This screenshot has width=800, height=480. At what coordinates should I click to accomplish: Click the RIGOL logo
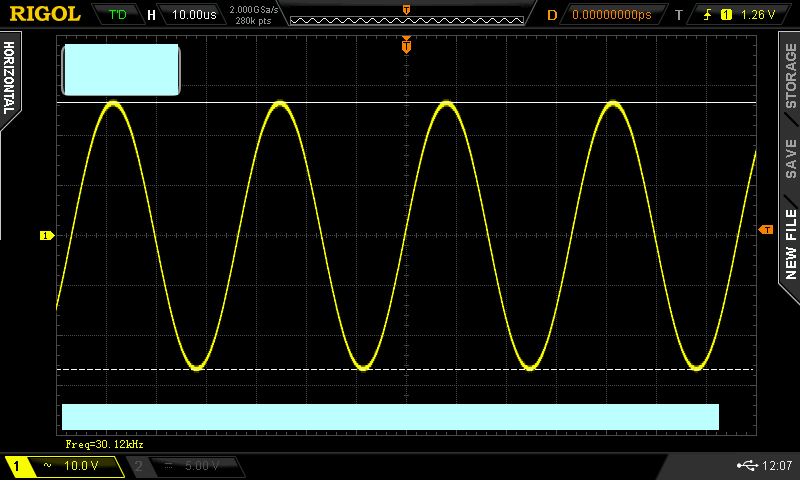45,14
